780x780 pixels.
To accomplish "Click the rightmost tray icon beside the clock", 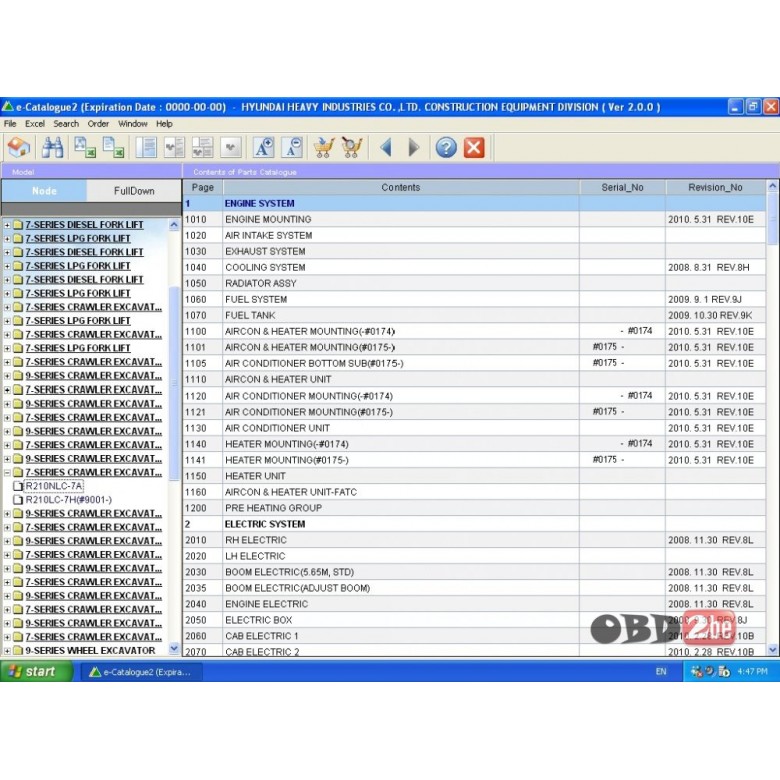I will point(724,672).
